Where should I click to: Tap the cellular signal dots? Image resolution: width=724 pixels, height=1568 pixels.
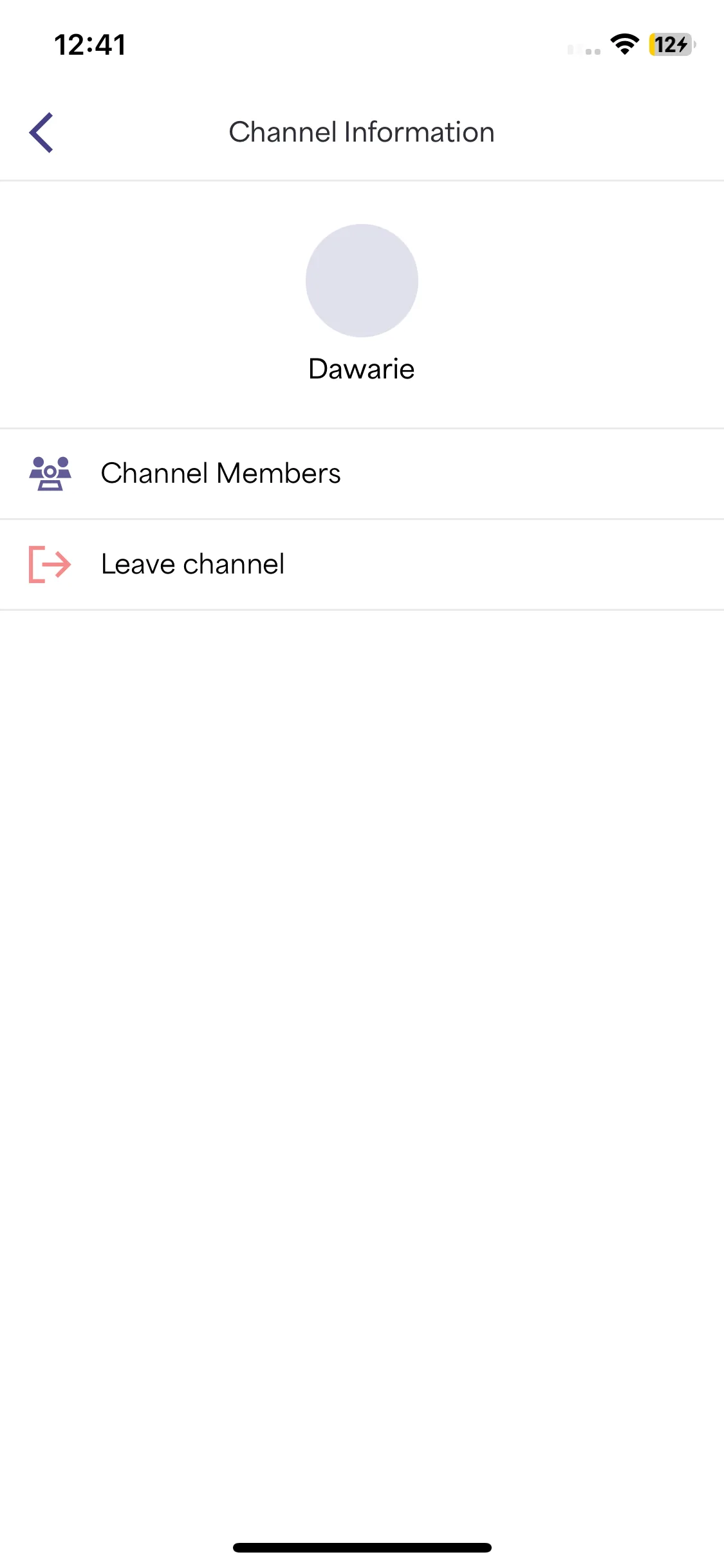(584, 50)
